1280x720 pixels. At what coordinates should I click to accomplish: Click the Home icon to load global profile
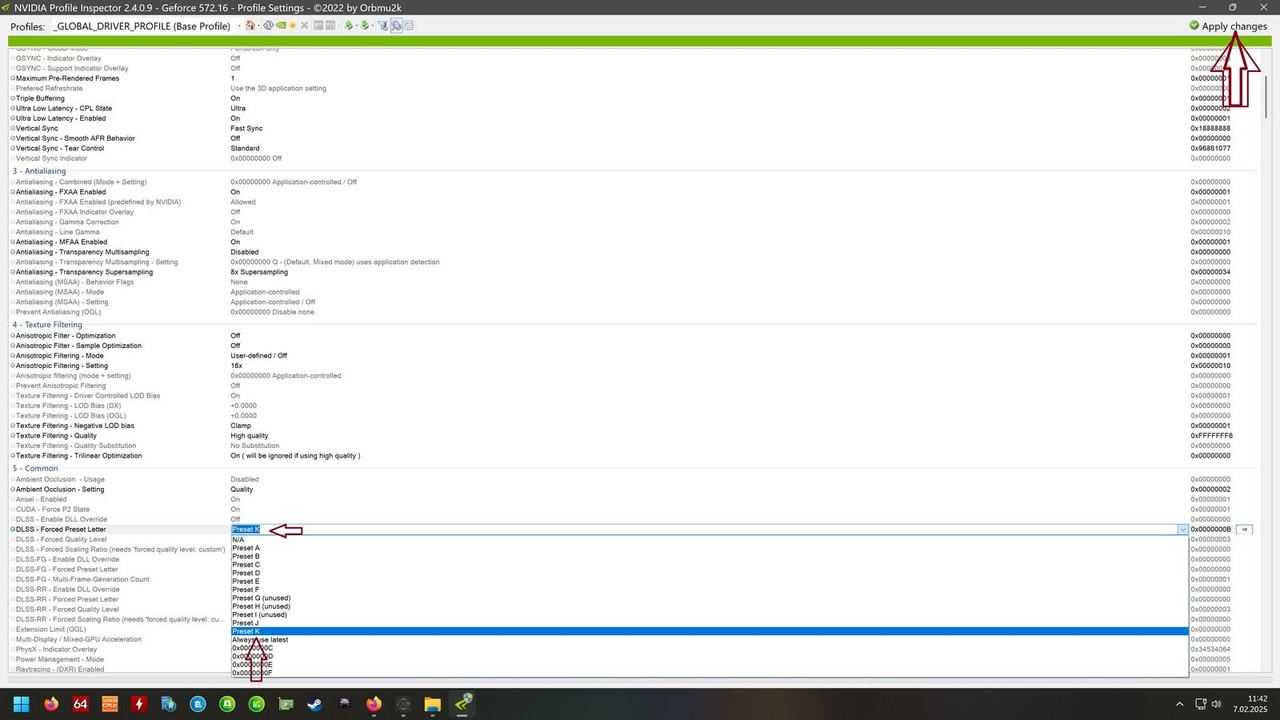(x=250, y=25)
